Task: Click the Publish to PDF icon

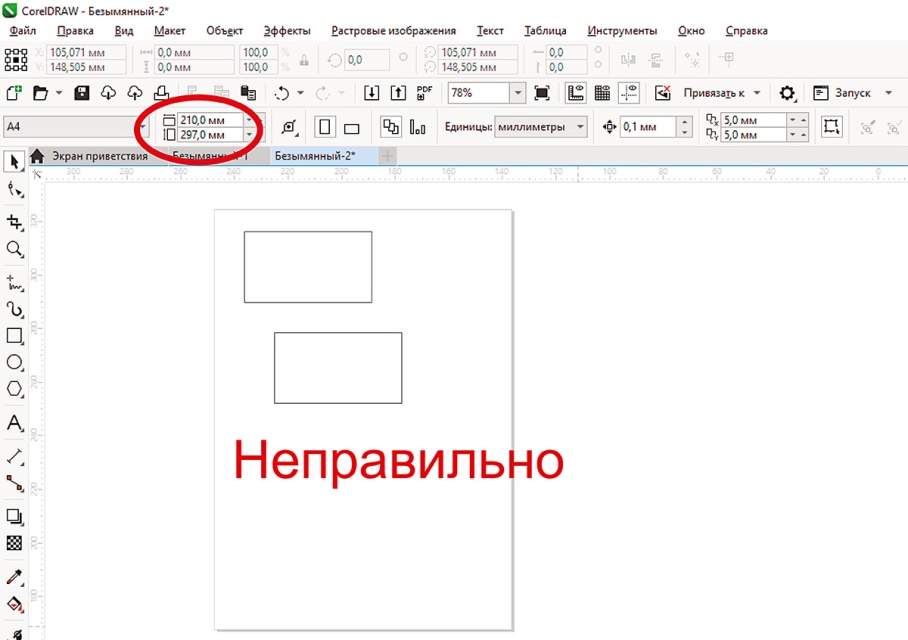Action: tap(424, 93)
